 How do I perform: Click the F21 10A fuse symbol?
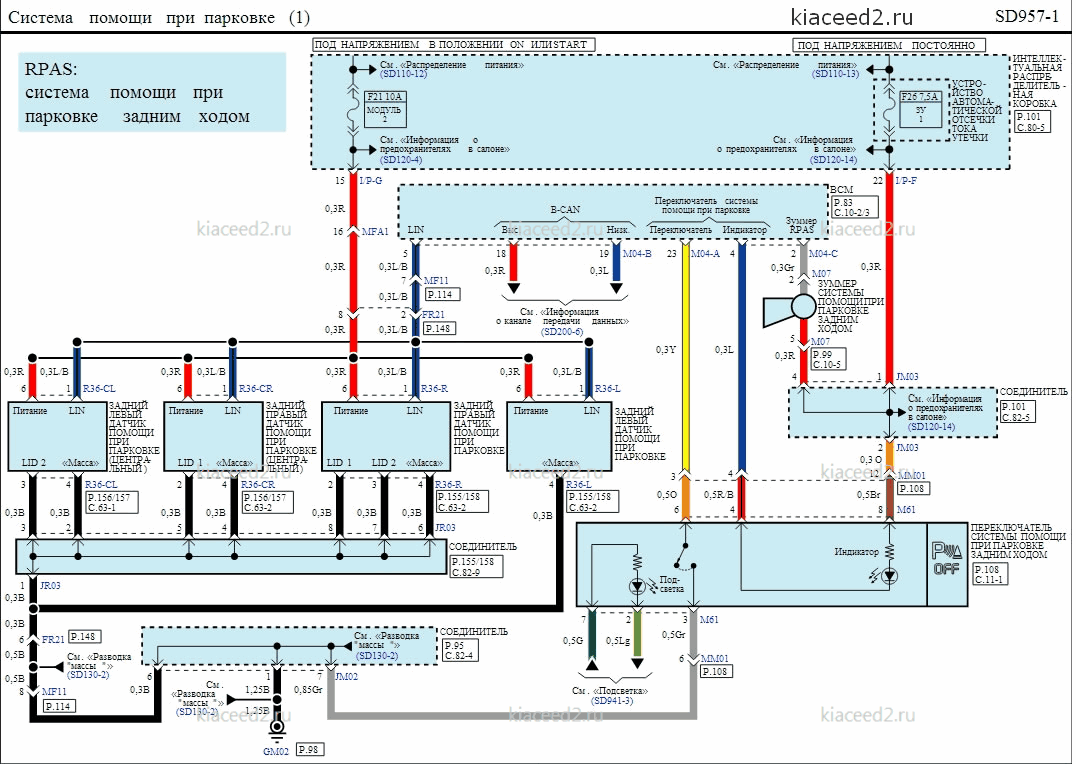point(353,110)
